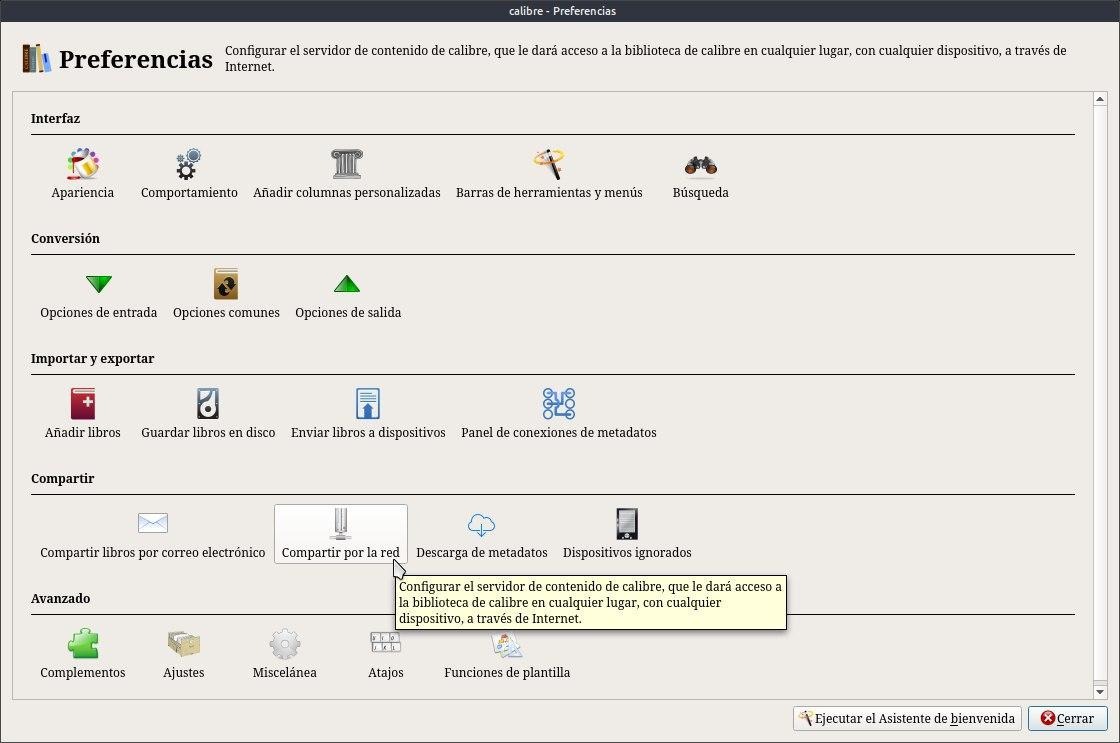Open Enviar libros a dispositivos icon
The image size is (1120, 743).
click(368, 404)
